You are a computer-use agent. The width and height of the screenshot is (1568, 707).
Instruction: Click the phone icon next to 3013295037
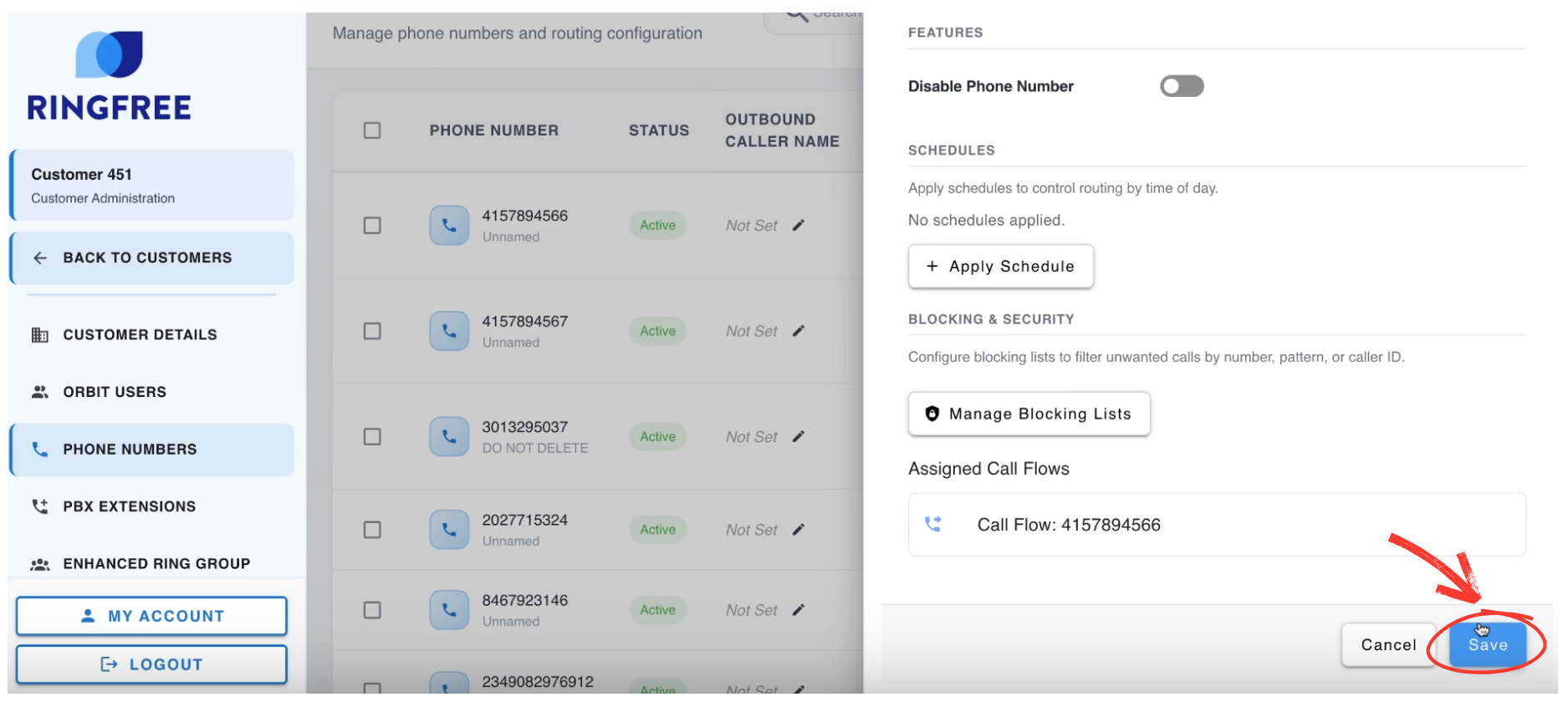pos(449,436)
